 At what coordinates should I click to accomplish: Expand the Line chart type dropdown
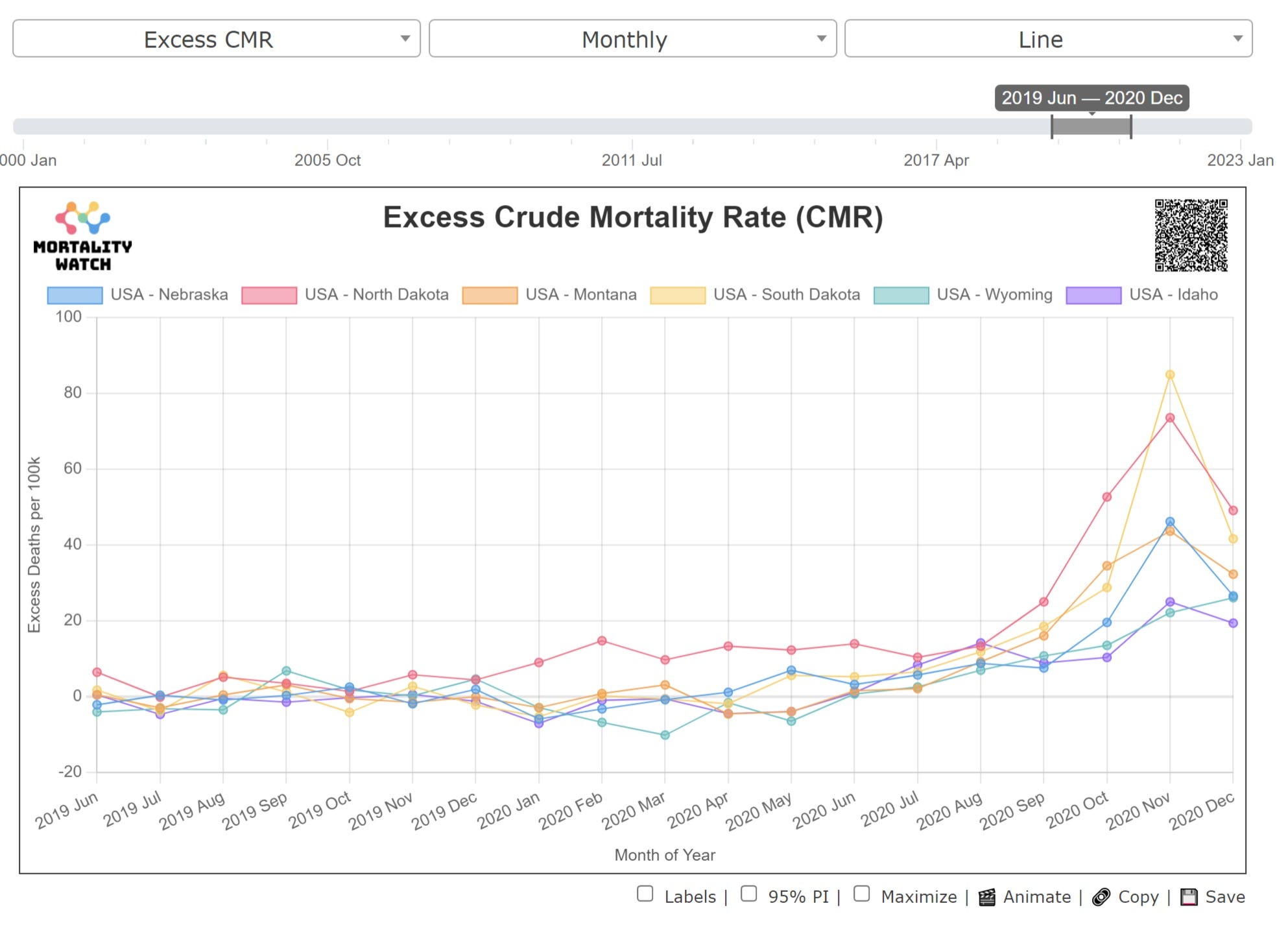pos(1048,39)
